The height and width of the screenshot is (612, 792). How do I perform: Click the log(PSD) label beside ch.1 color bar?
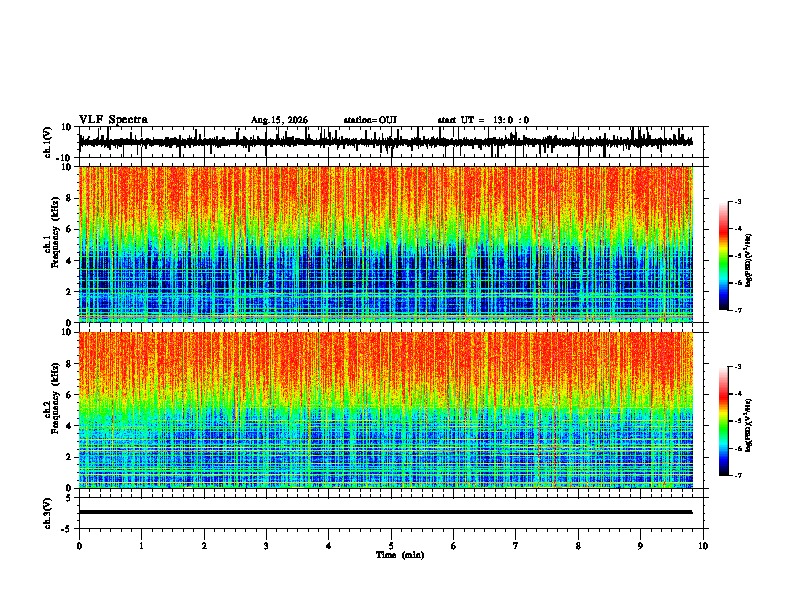[749, 261]
